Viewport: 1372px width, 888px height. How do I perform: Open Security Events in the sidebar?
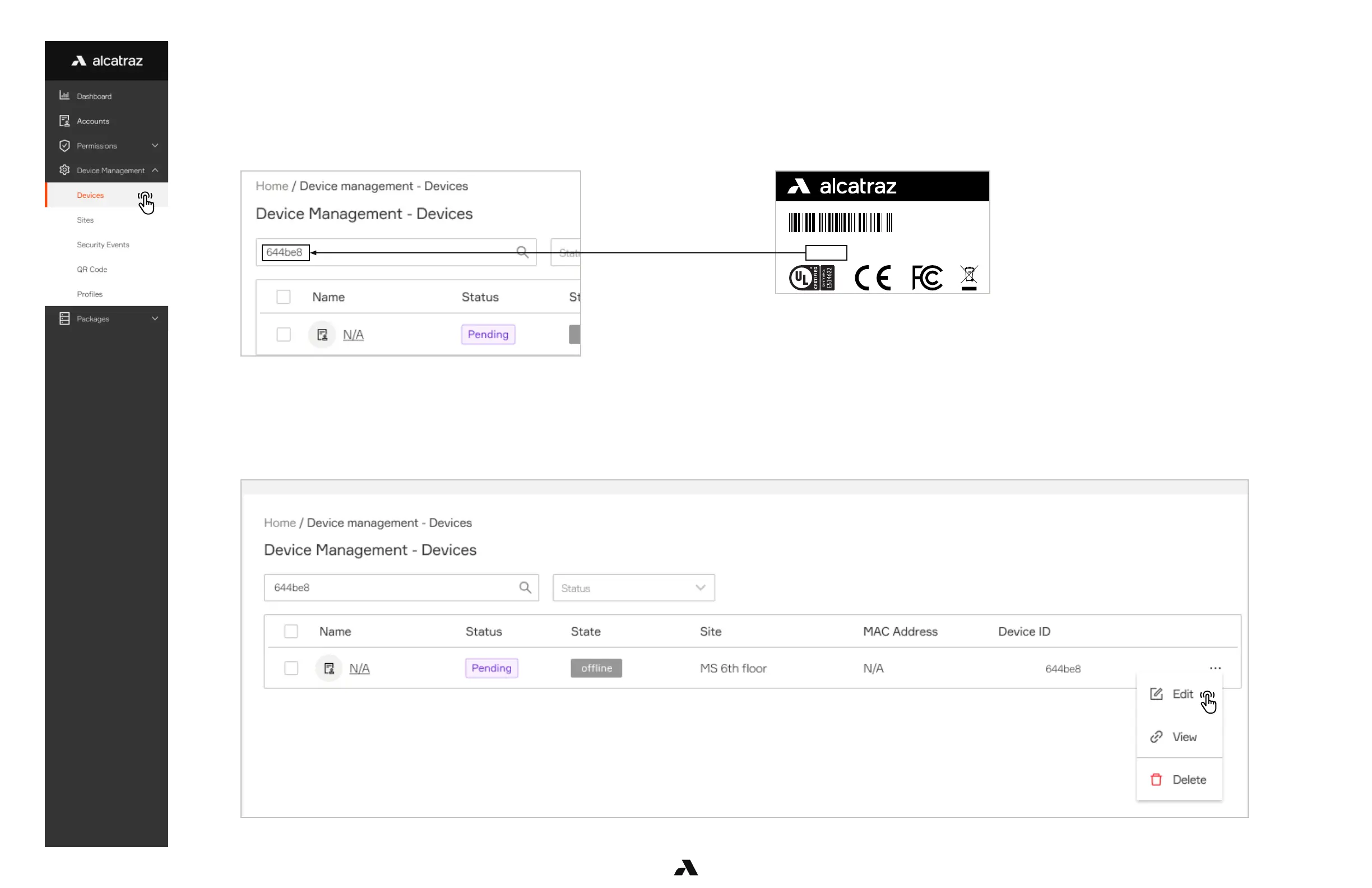tap(103, 244)
